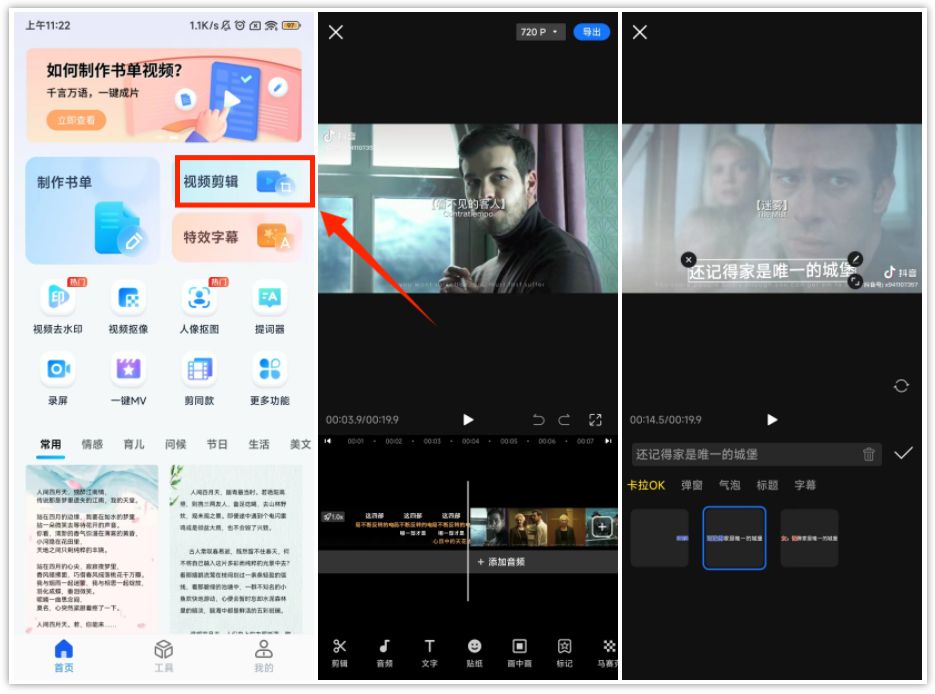Scale the subtitle via resize handle
This screenshot has height=694, width=935.
[x=855, y=281]
